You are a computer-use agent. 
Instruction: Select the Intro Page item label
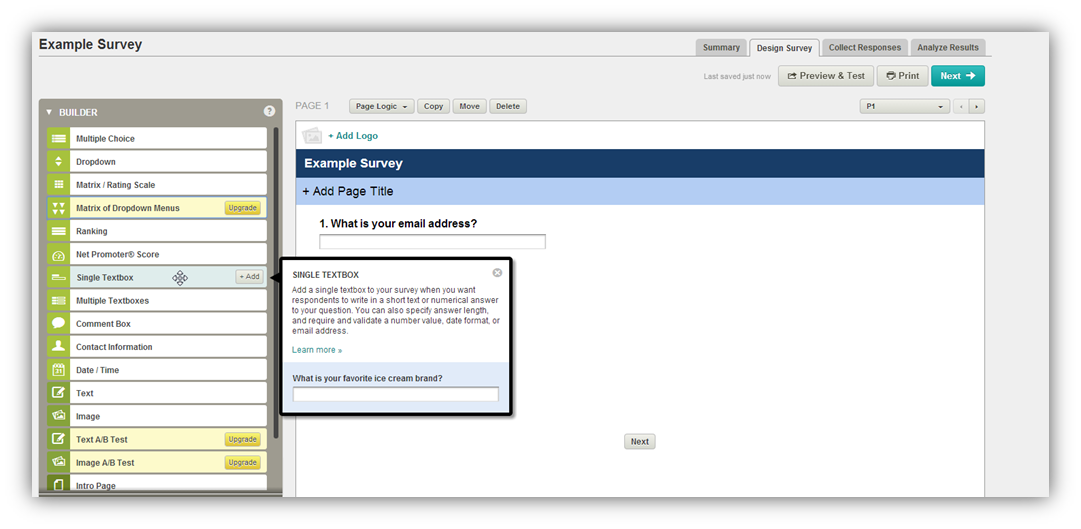96,486
